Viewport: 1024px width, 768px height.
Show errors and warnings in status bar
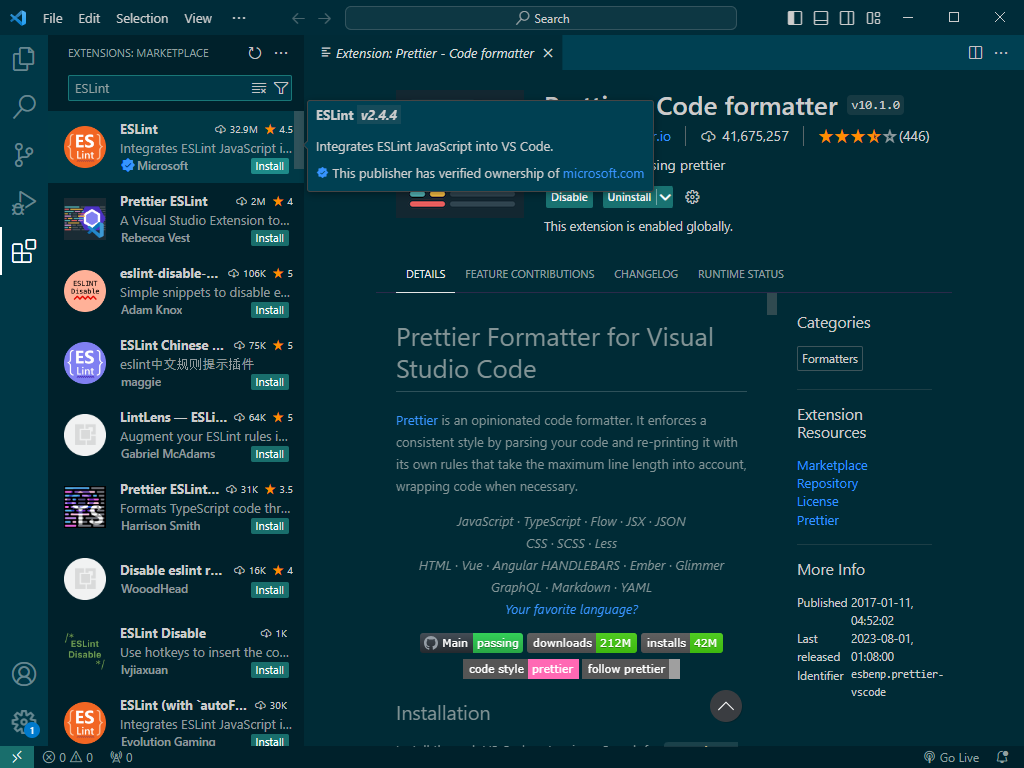[68, 758]
